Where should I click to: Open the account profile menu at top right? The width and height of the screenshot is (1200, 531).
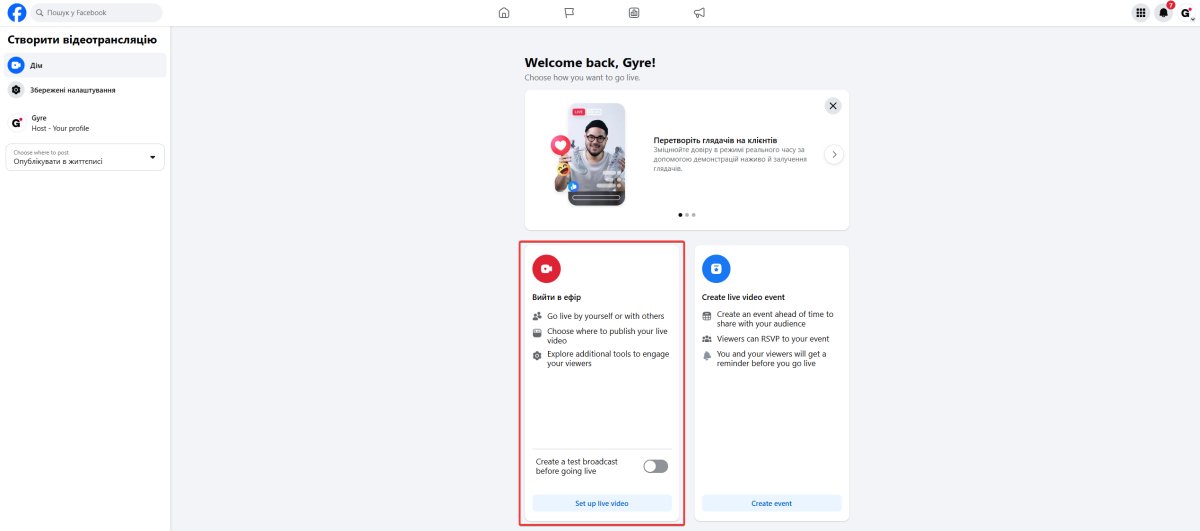[1186, 13]
